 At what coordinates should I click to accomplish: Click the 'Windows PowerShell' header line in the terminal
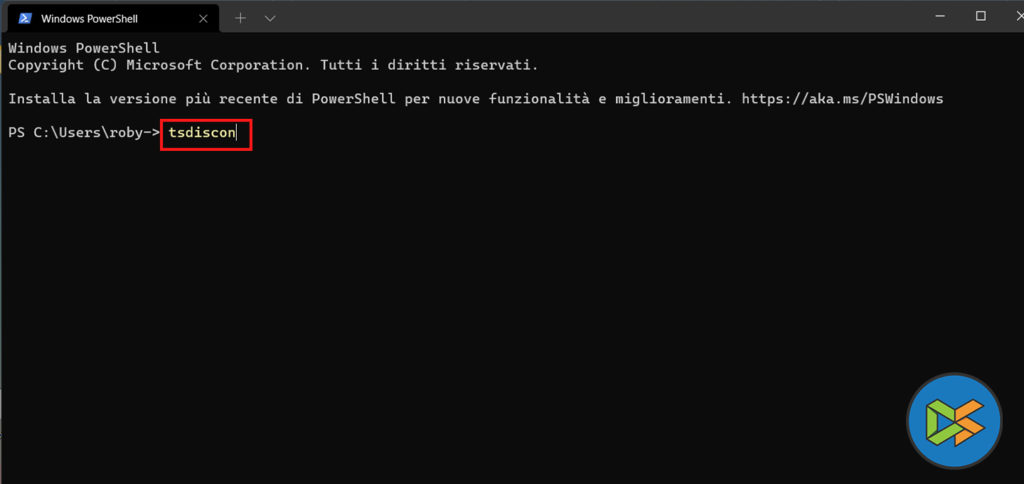click(x=83, y=48)
